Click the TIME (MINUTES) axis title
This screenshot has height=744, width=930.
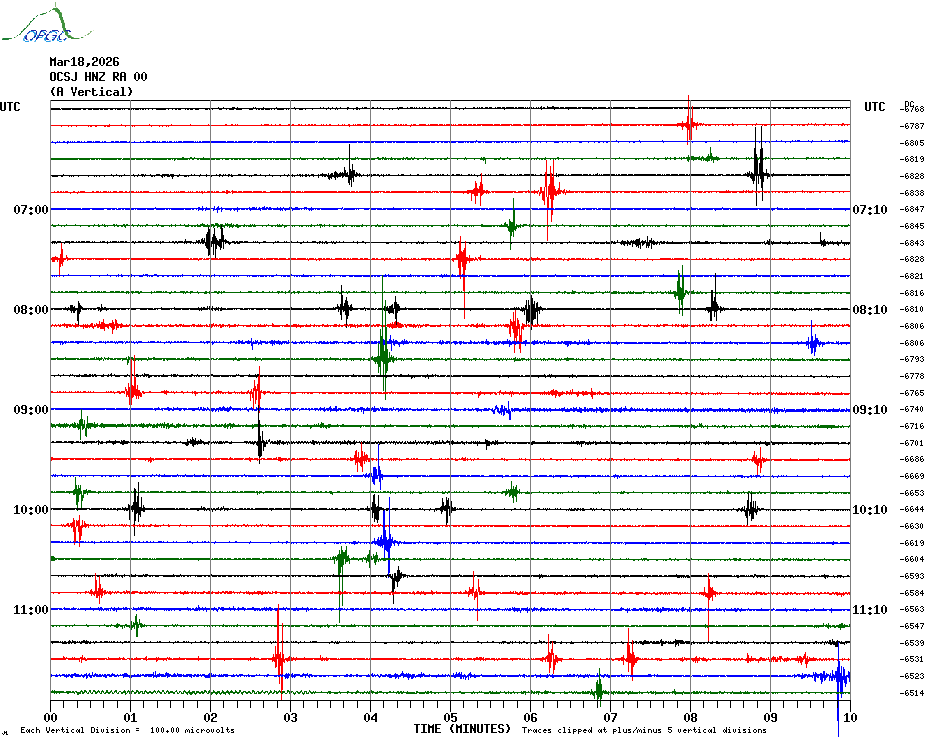pos(462,729)
